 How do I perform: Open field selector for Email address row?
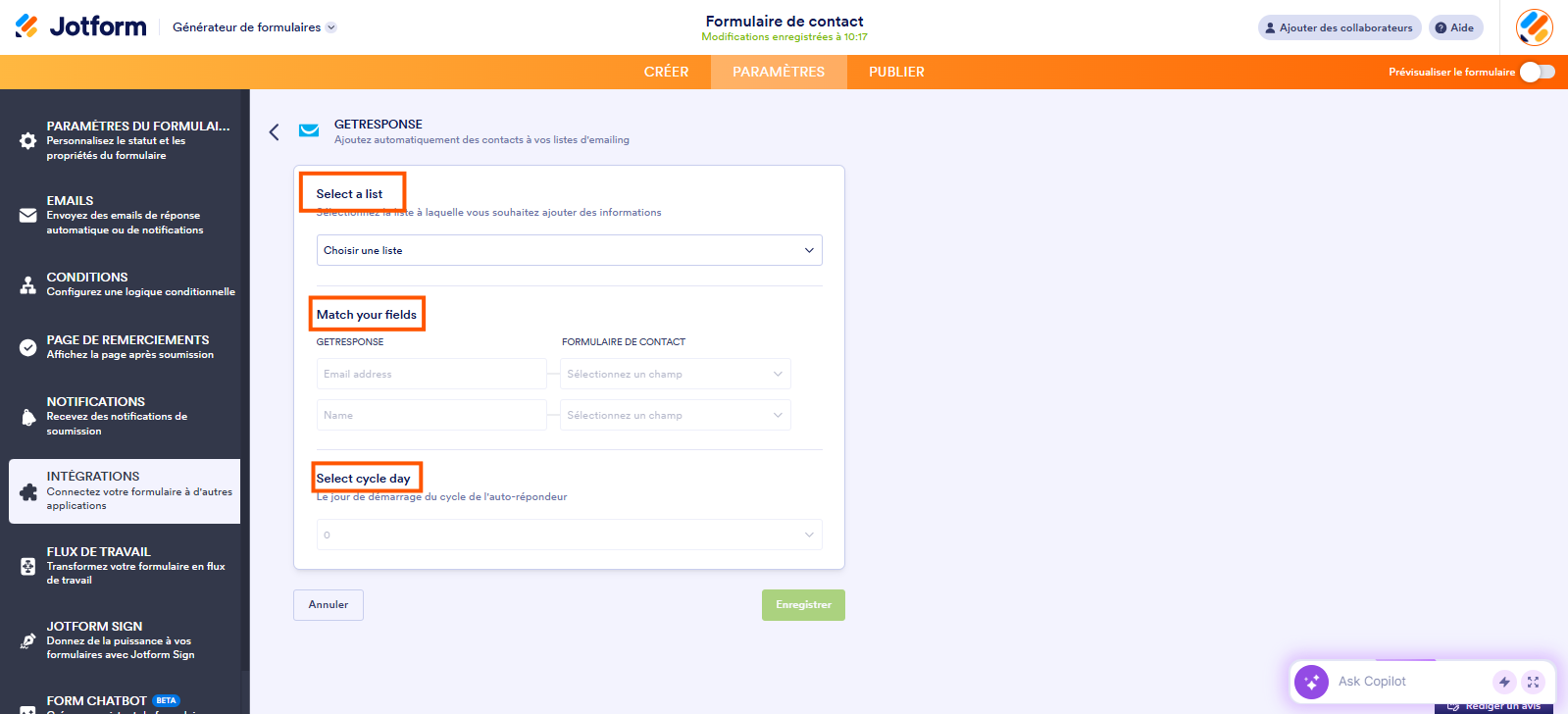(x=675, y=374)
